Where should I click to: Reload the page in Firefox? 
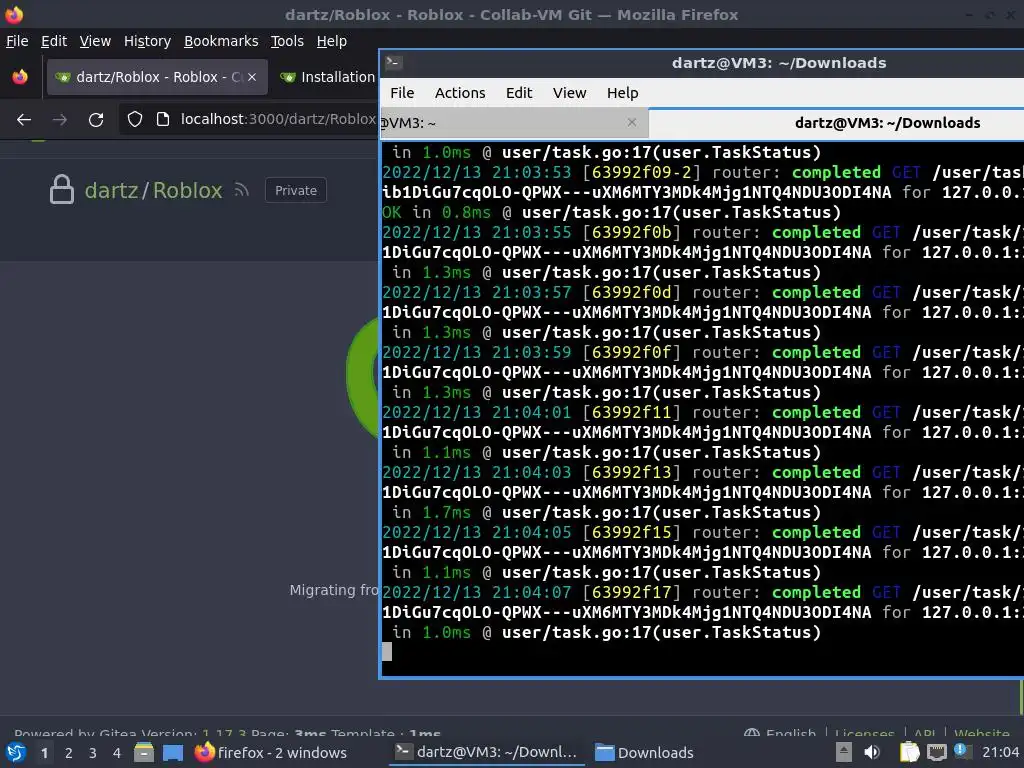[x=96, y=120]
